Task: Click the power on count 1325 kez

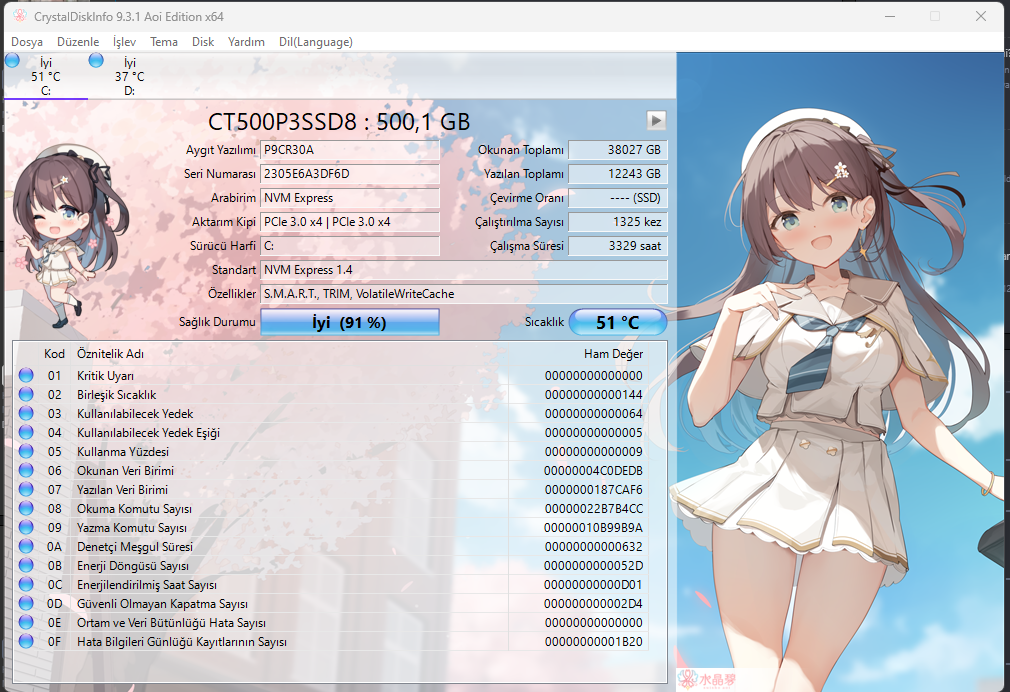Action: coord(618,222)
